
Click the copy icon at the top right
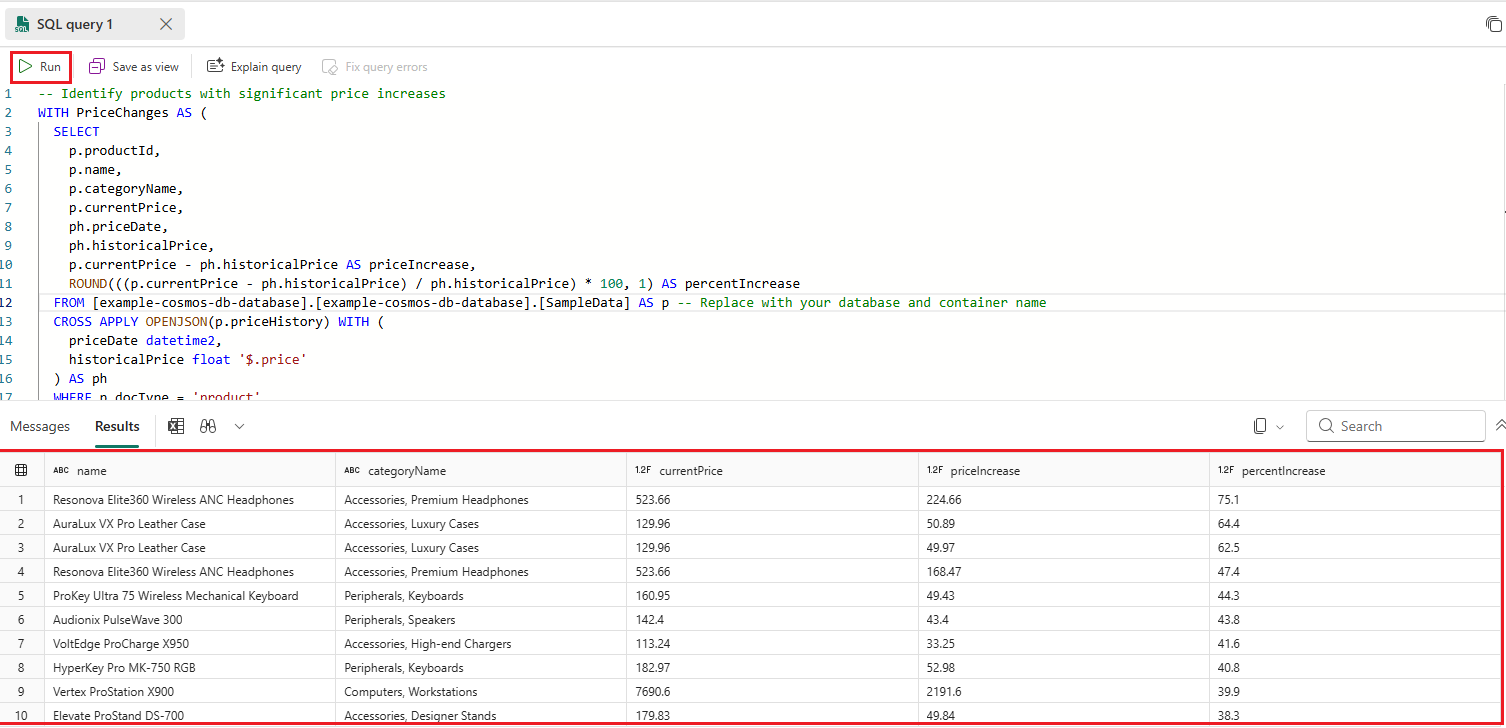pos(1492,24)
